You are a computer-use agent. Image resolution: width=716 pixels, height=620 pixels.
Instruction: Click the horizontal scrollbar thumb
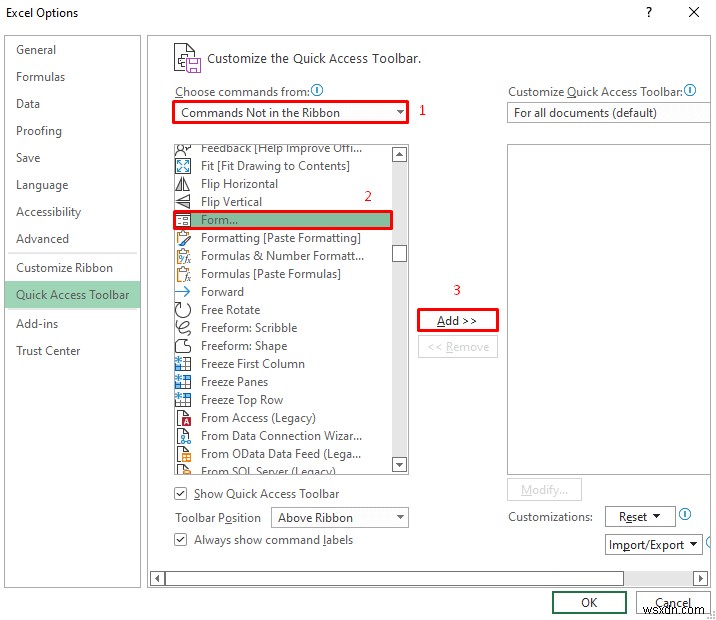(394, 578)
